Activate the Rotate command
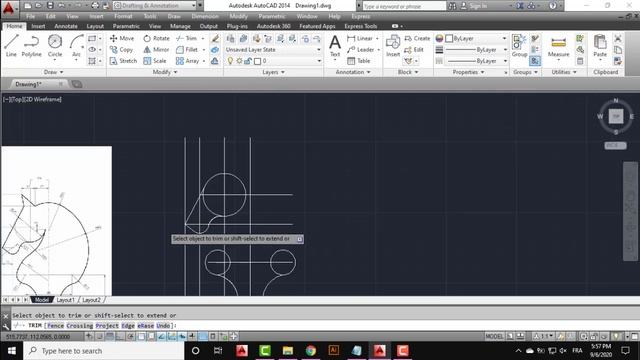Screen dimensions: 640x360 pyautogui.click(x=156, y=38)
